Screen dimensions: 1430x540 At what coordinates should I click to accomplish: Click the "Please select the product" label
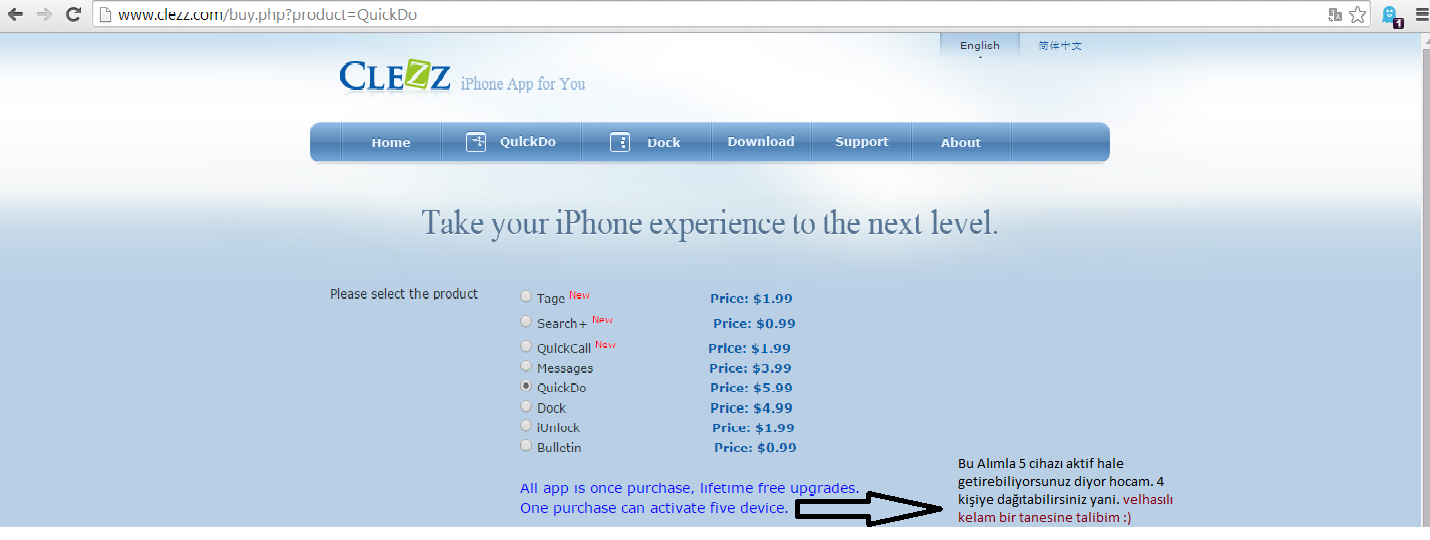pos(404,294)
